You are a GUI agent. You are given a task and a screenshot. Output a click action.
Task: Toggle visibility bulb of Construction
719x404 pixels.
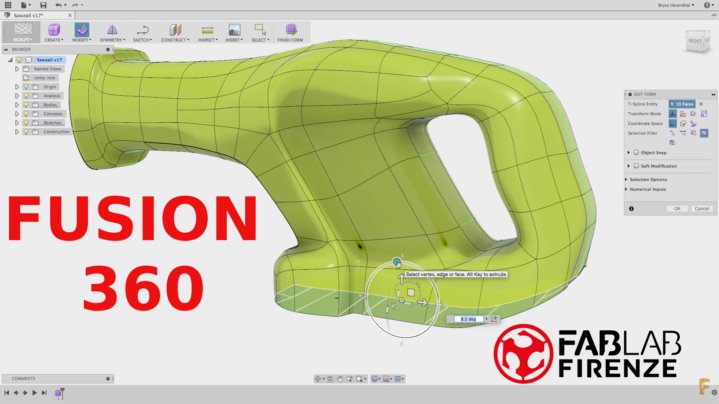pyautogui.click(x=26, y=132)
